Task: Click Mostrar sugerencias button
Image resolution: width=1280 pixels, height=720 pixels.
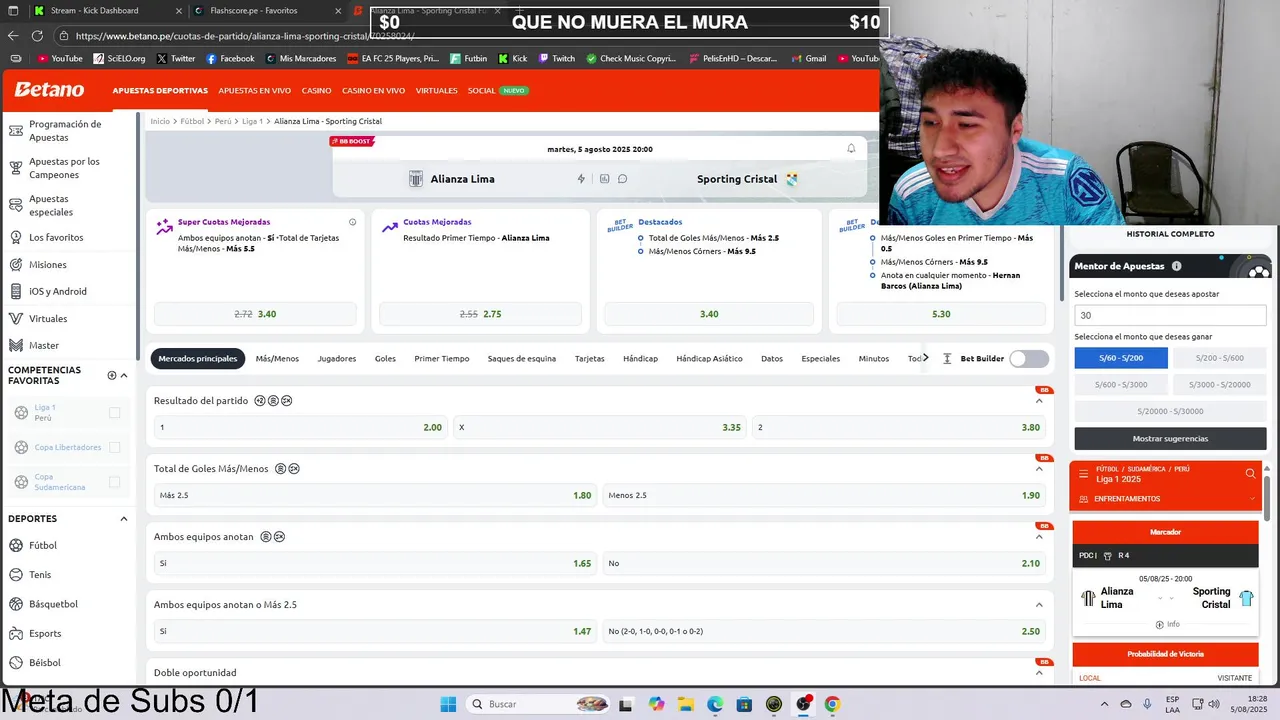Action: tap(1170, 439)
